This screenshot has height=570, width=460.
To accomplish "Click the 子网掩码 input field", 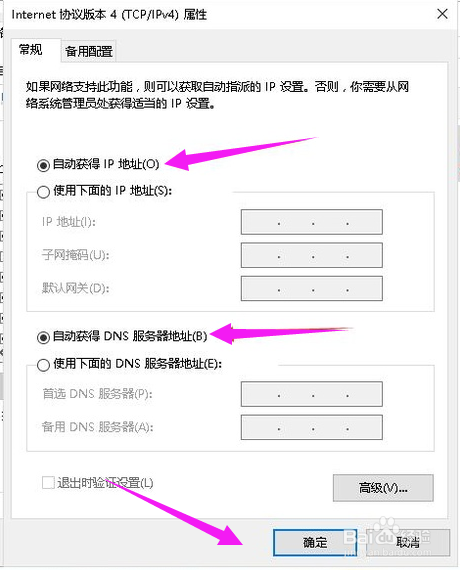I will [312, 255].
